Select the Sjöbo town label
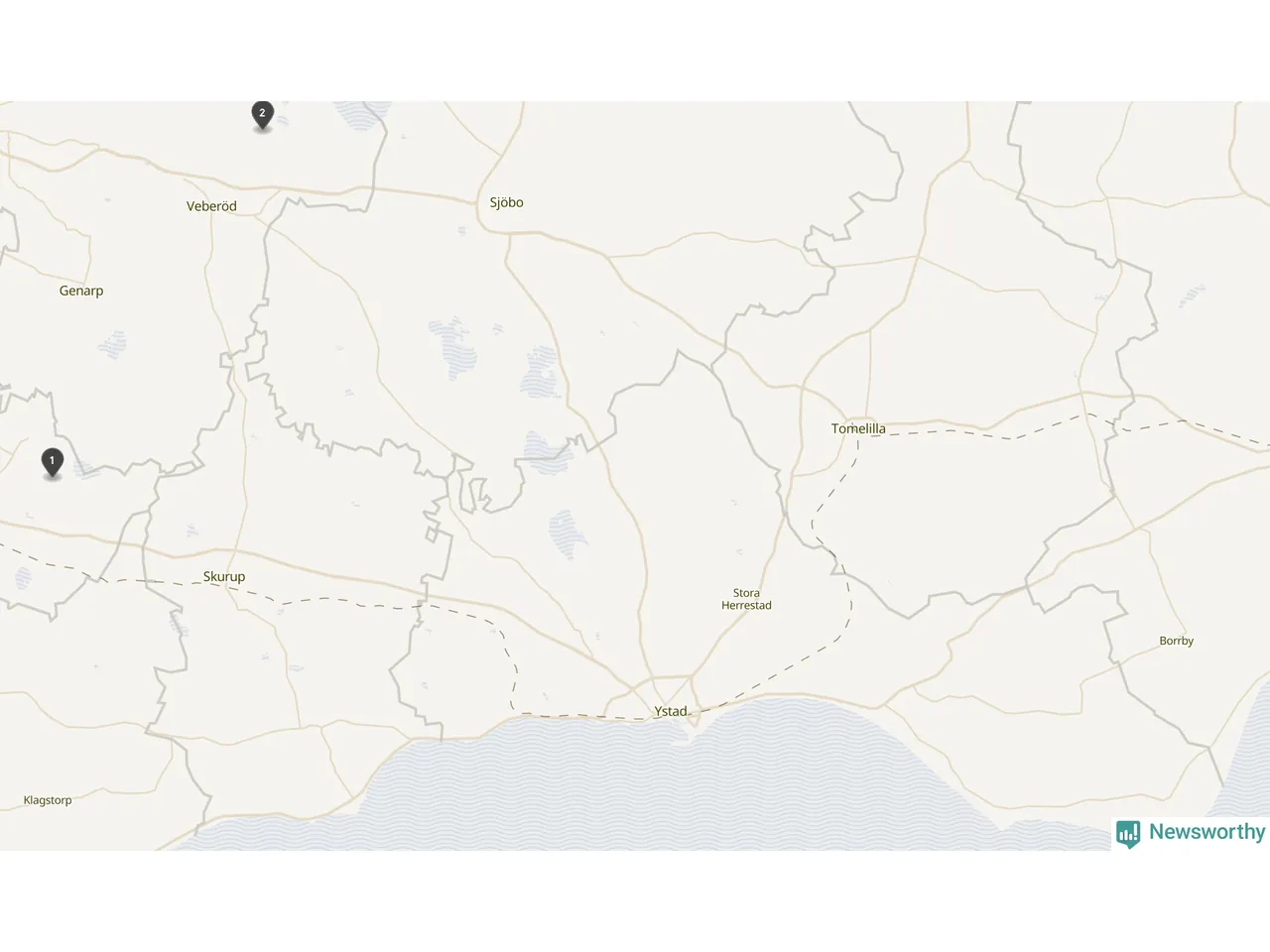 506,202
